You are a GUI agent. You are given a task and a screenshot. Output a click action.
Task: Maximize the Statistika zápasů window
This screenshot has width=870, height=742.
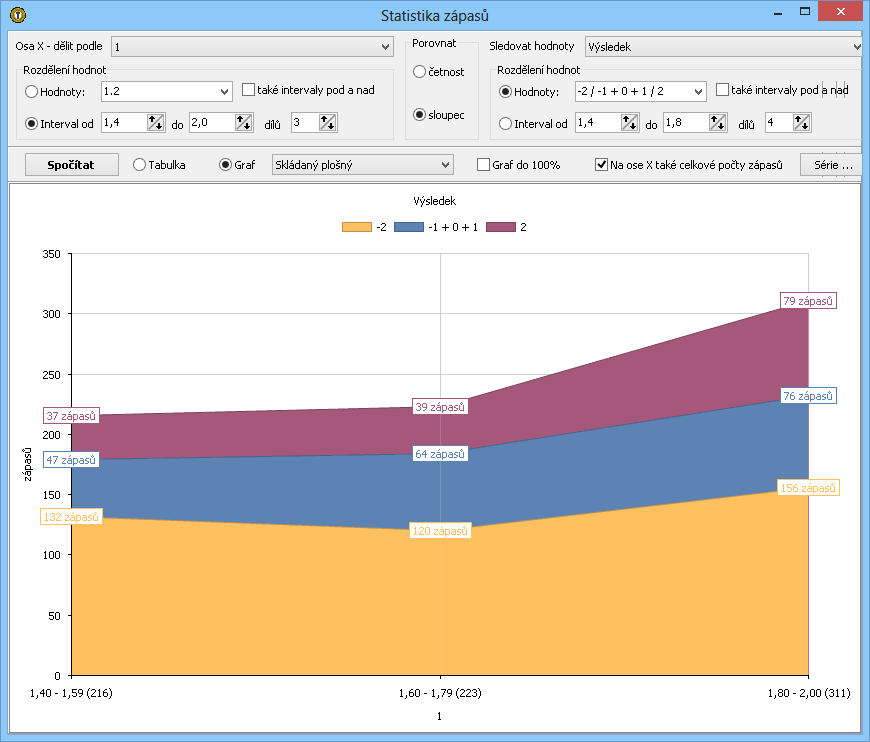tap(805, 12)
